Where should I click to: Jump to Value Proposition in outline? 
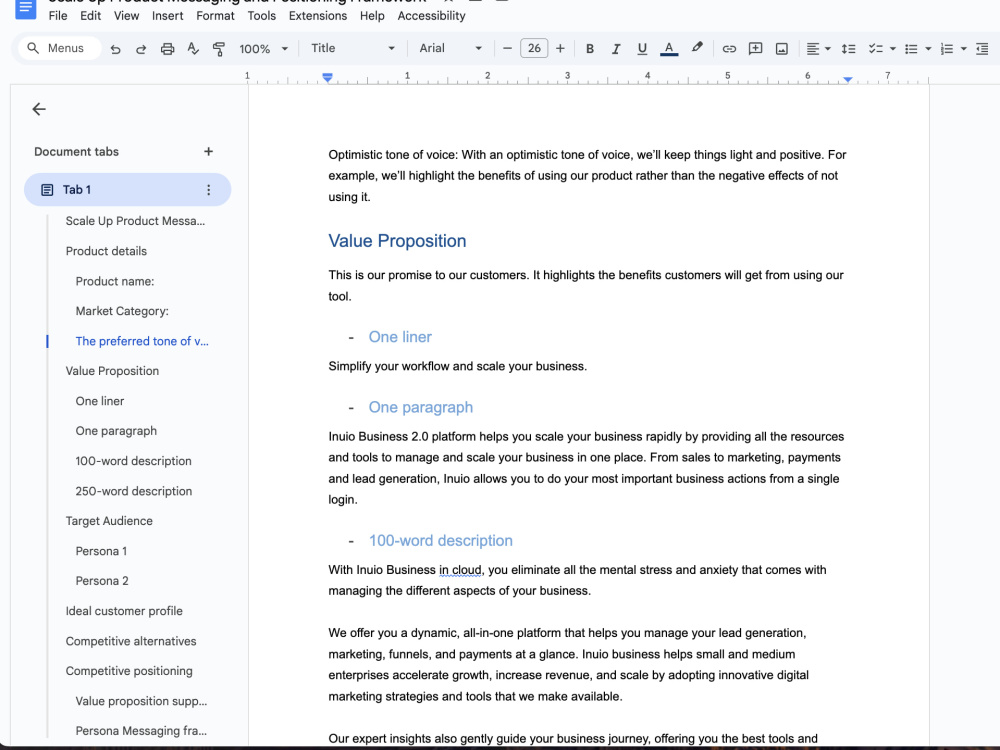112,371
